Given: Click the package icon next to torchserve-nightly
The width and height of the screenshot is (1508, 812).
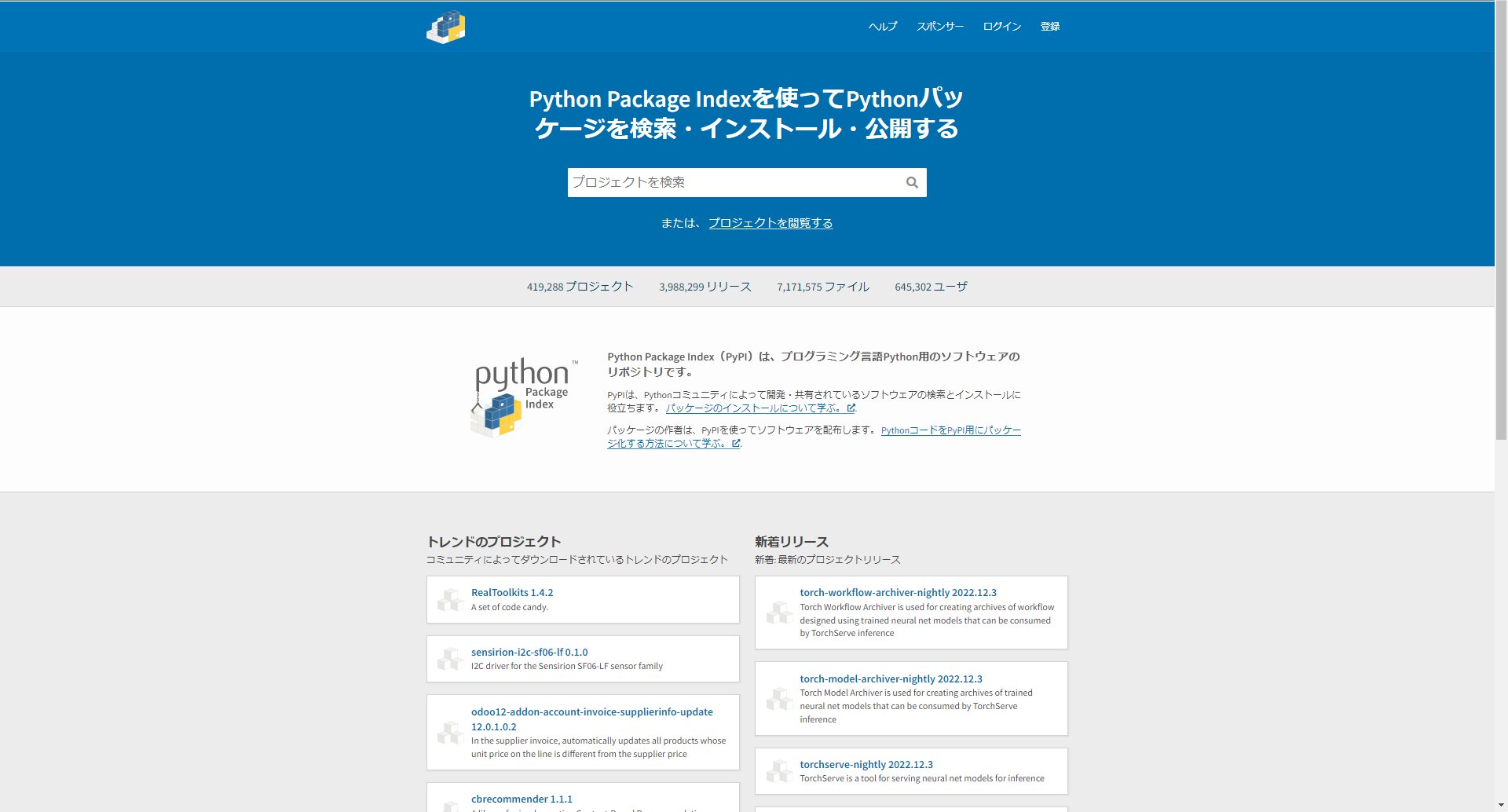Looking at the screenshot, I should click(x=779, y=770).
